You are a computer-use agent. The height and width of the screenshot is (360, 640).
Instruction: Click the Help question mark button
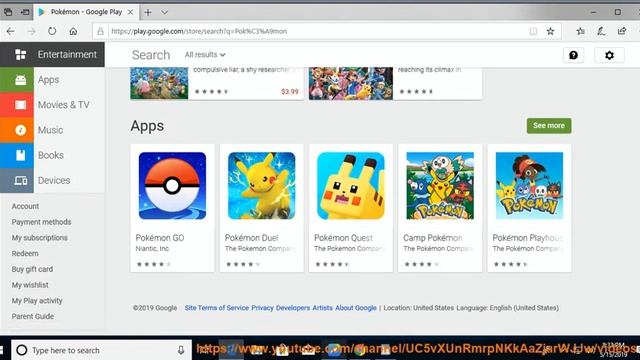[573, 55]
